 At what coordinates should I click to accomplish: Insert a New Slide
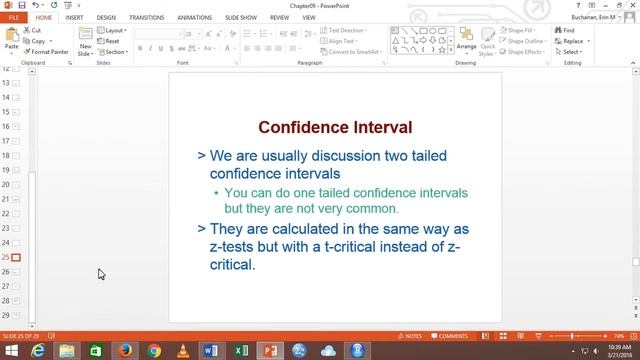85,42
